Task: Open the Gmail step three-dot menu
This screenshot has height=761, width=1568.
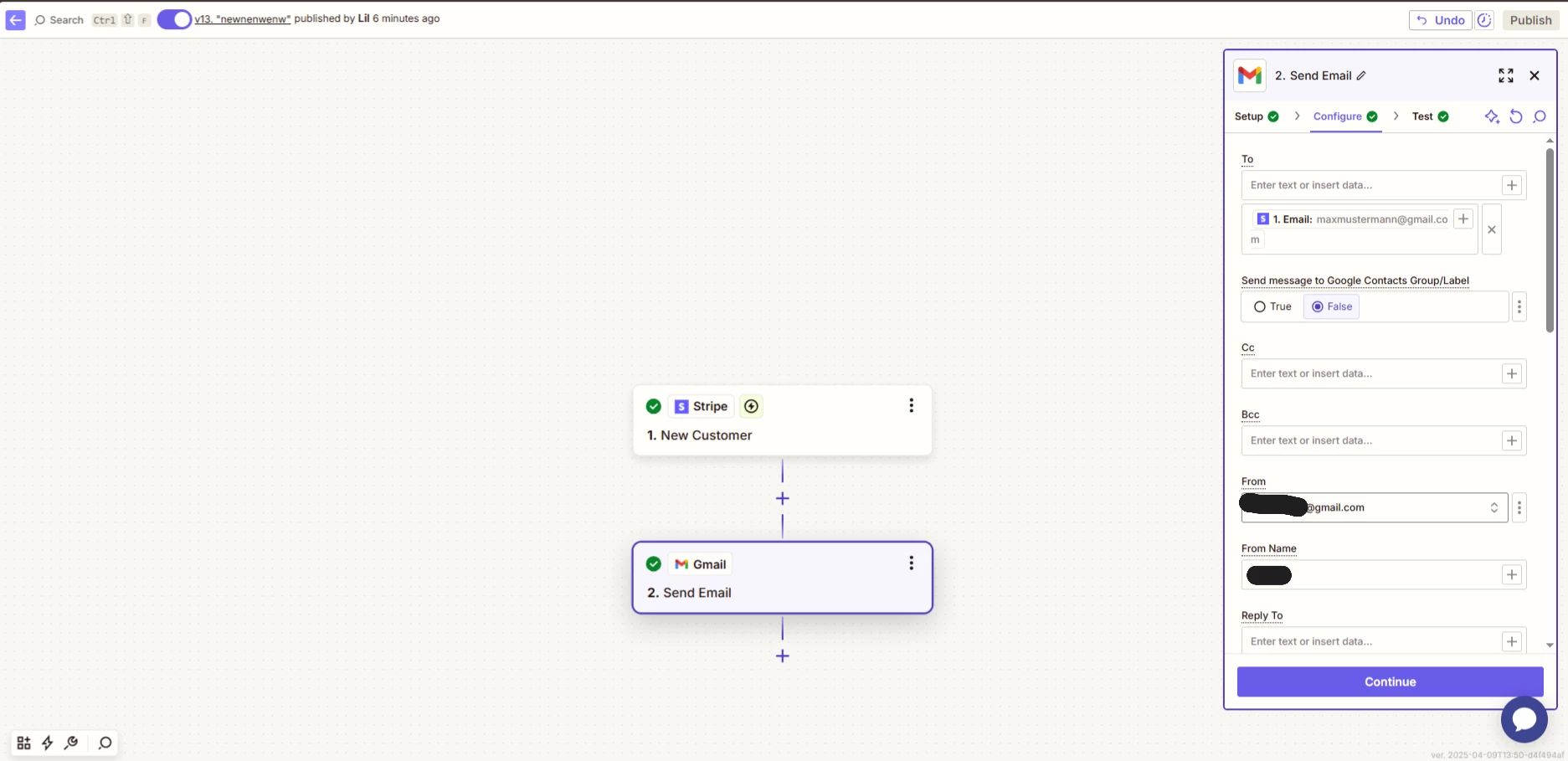Action: pyautogui.click(x=911, y=563)
